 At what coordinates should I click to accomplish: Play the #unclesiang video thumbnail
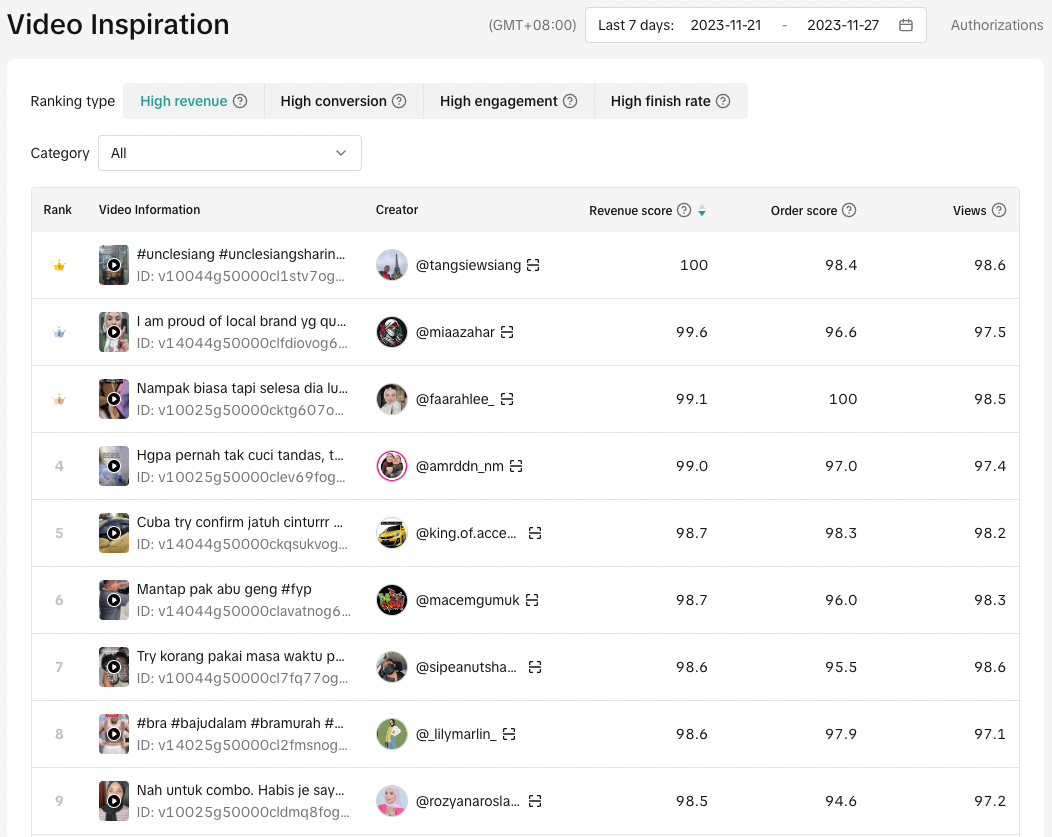click(x=114, y=265)
